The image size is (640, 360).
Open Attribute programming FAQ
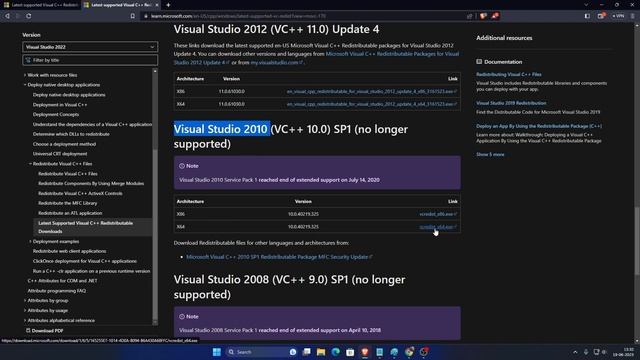coord(57,291)
